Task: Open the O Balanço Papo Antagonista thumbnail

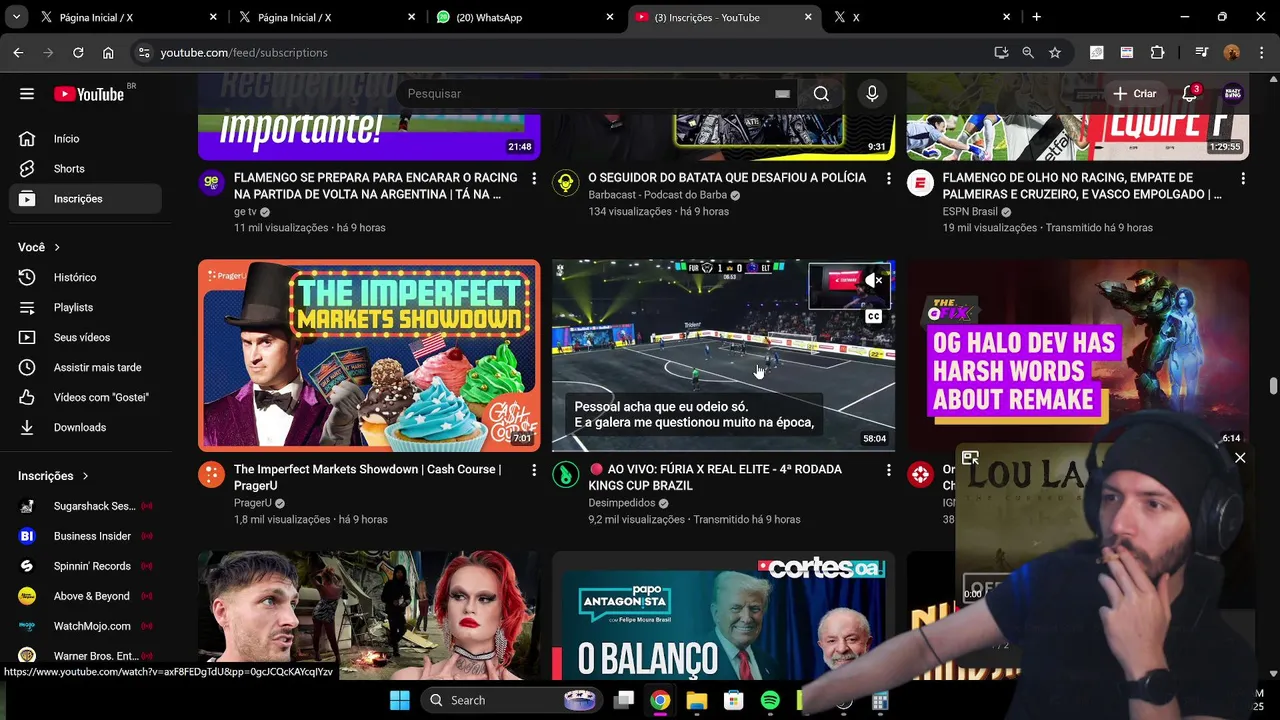Action: point(723,614)
